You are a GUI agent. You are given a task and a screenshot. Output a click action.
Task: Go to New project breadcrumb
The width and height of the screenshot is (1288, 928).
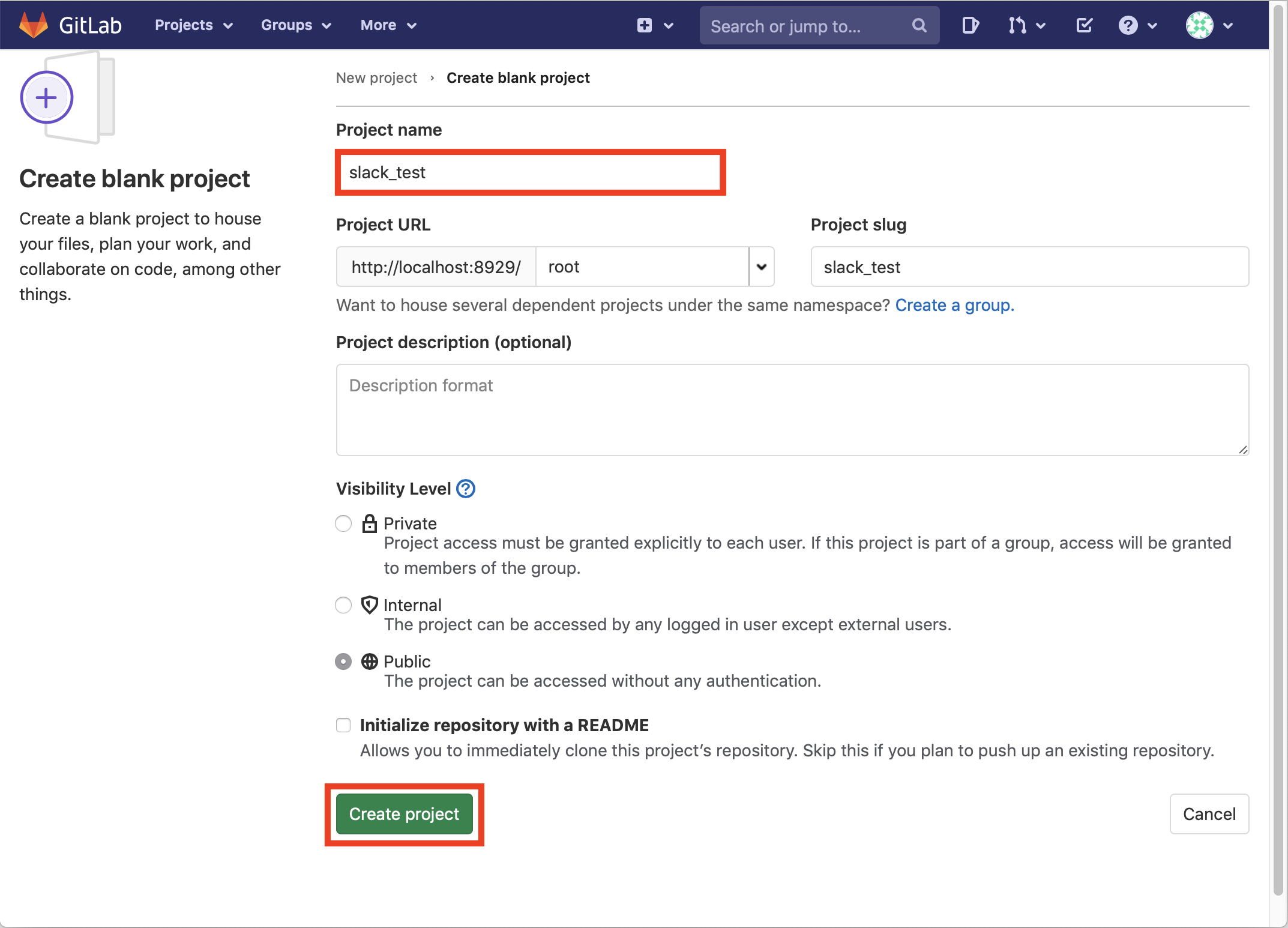[x=376, y=78]
